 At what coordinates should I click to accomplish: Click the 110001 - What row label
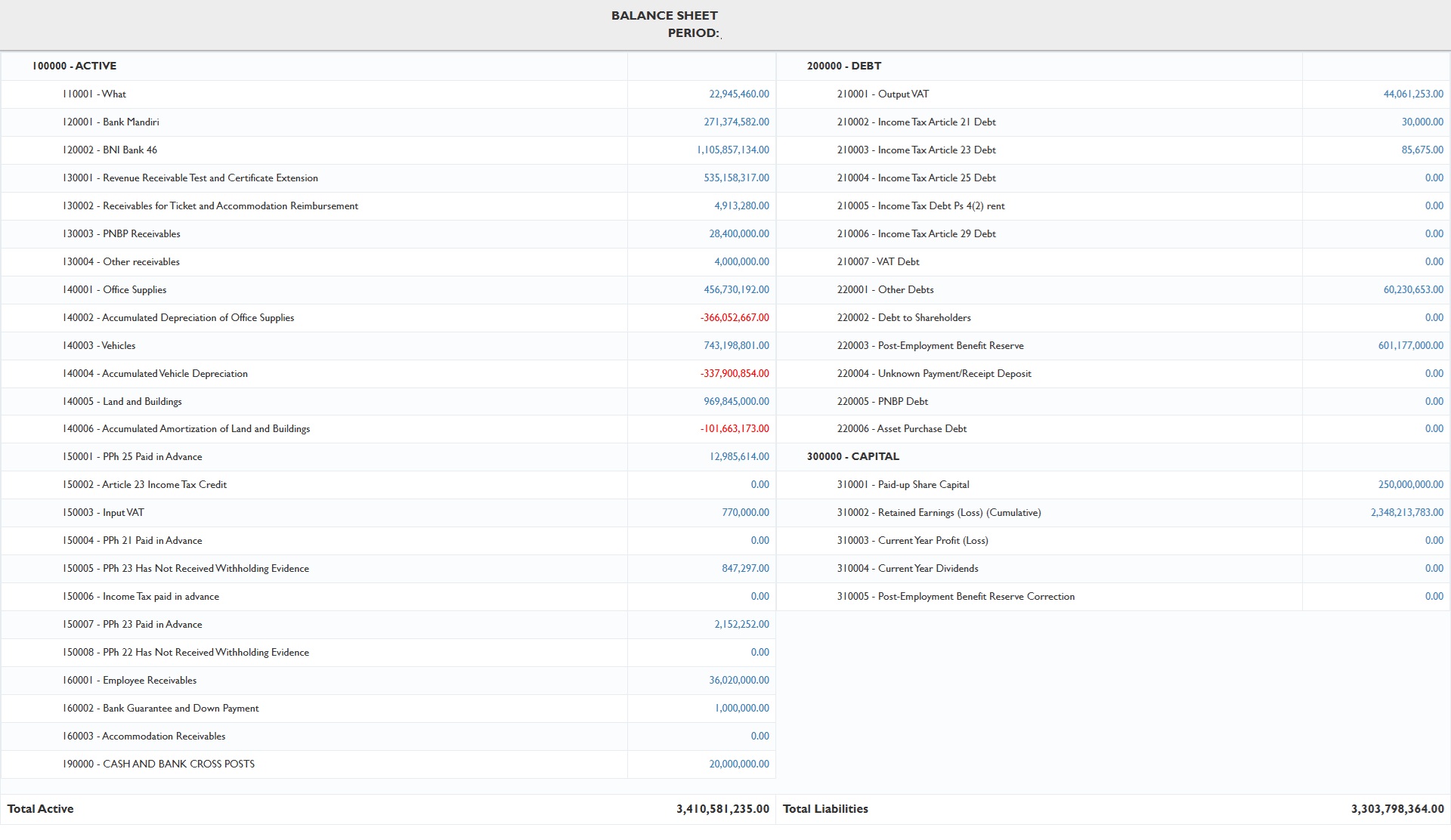click(x=94, y=94)
